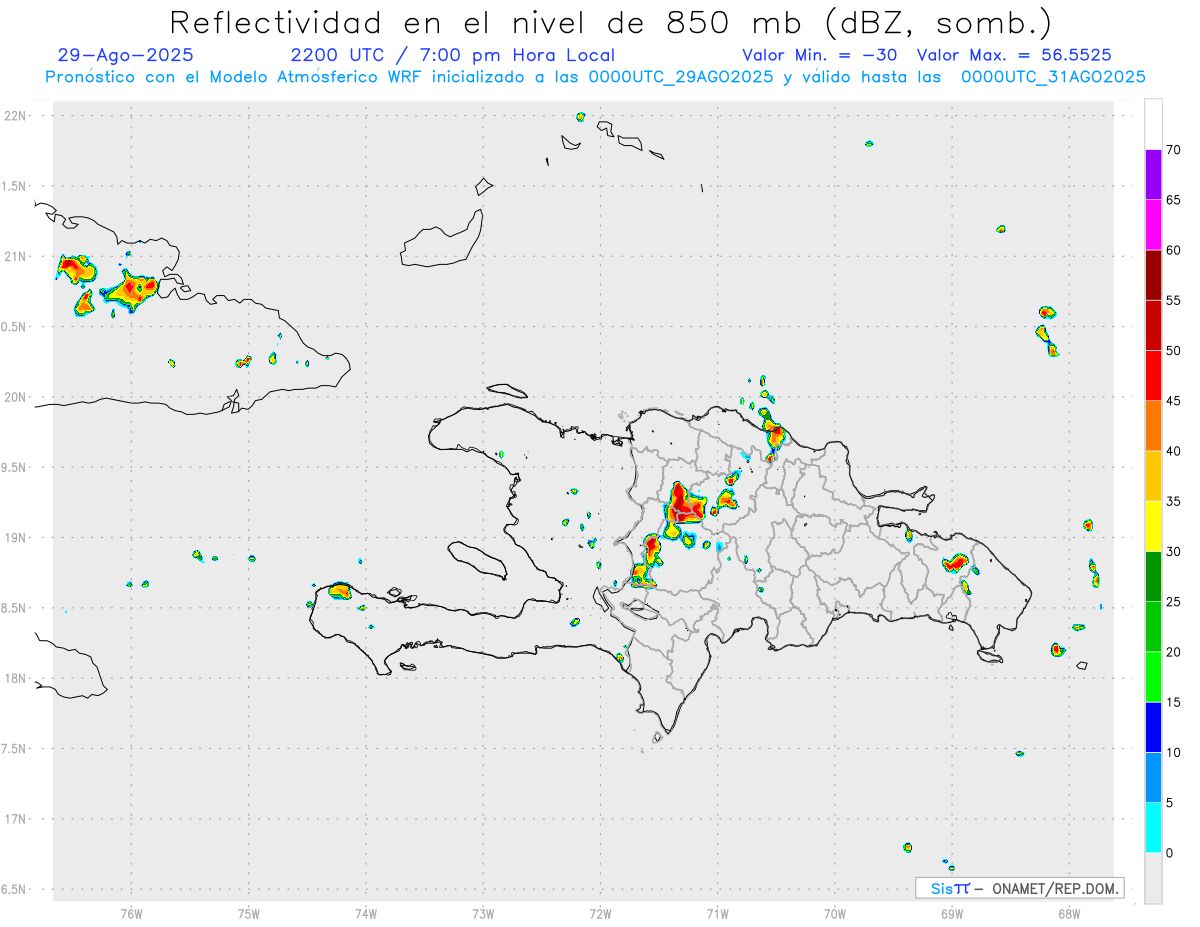The height and width of the screenshot is (927, 1200).
Task: Select the date text "29-Ago-2025"
Action: point(126,55)
